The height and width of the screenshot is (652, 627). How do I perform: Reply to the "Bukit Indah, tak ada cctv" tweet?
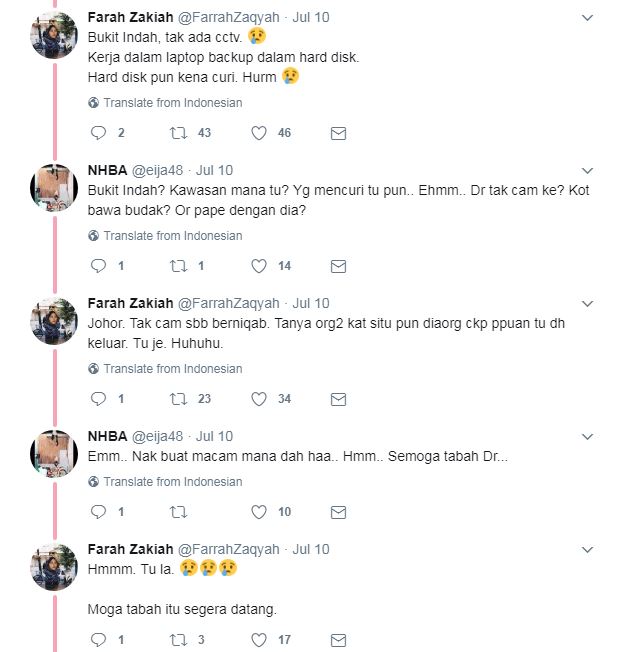pyautogui.click(x=98, y=133)
